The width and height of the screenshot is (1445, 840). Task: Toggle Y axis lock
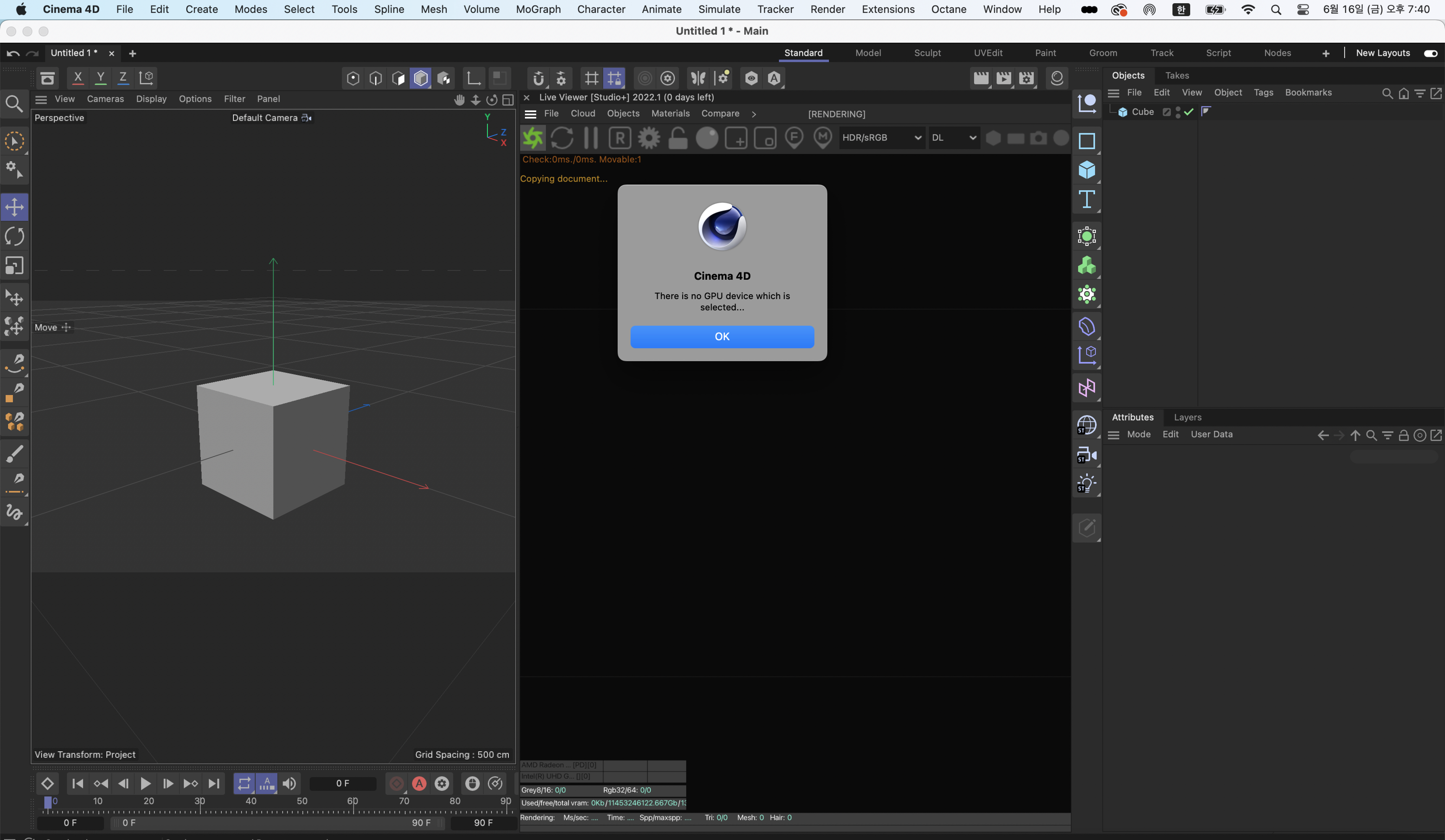pos(100,77)
